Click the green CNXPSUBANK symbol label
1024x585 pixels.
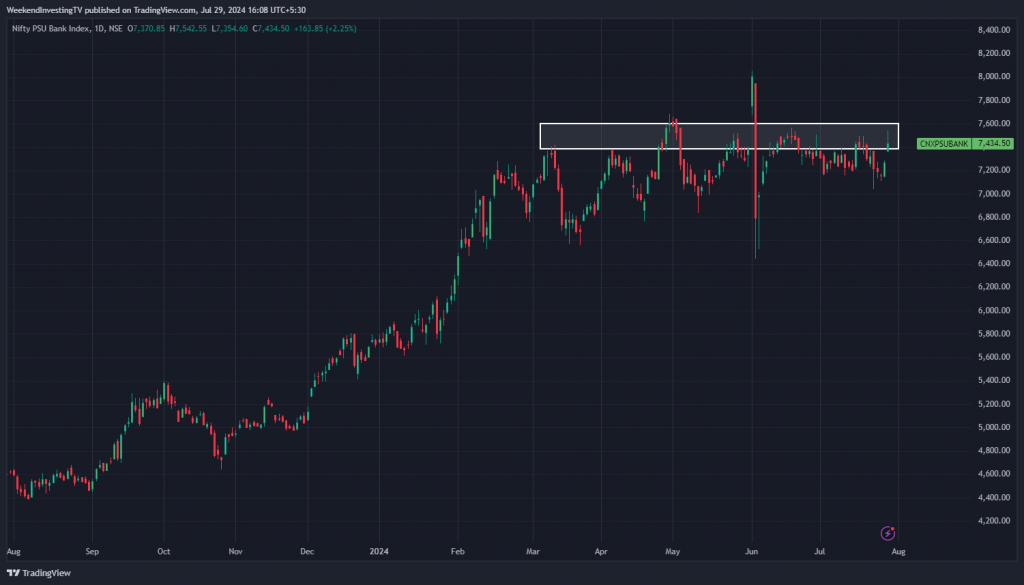tap(943, 144)
